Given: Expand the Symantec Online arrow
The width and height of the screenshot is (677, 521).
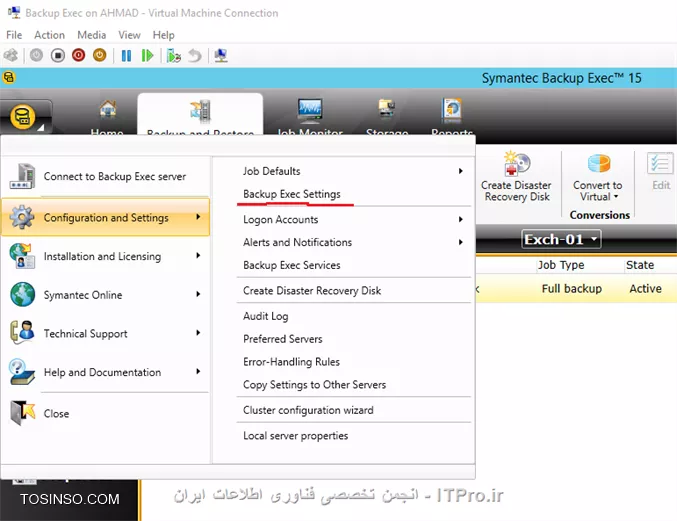Looking at the screenshot, I should [x=198, y=294].
